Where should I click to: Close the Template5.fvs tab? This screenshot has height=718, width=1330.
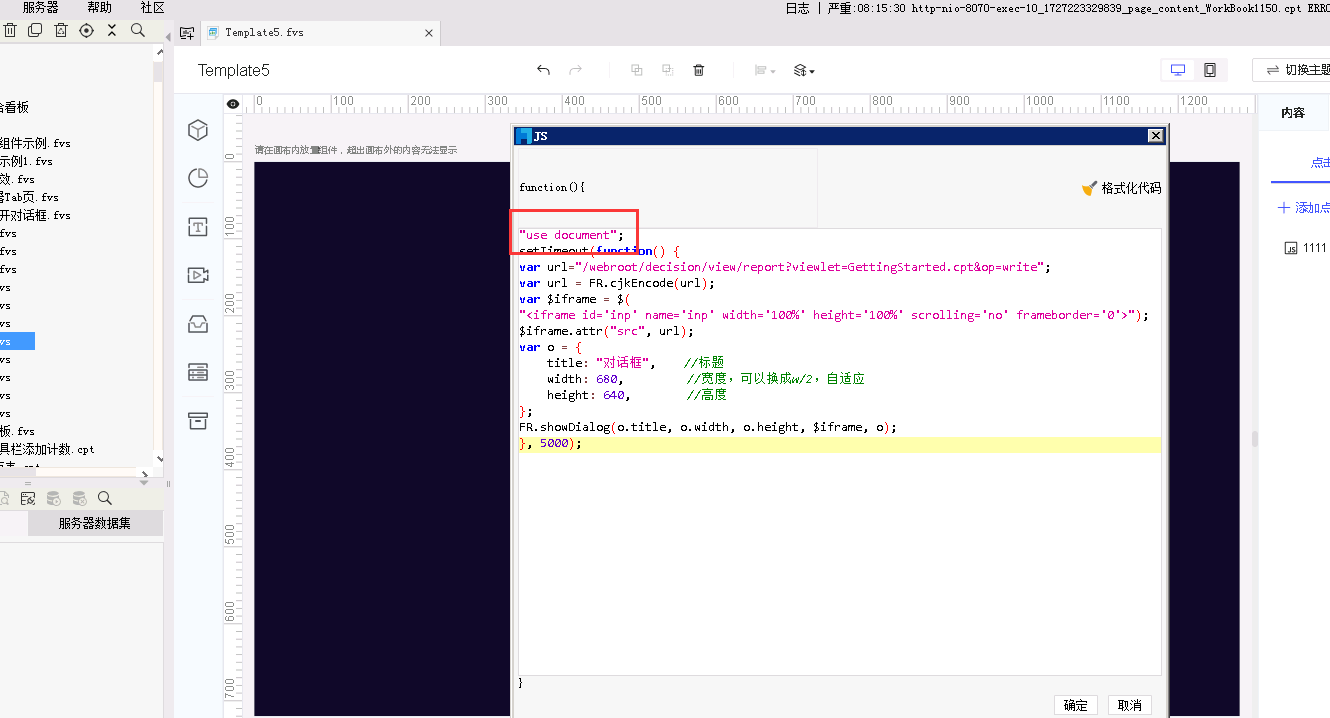tap(429, 33)
